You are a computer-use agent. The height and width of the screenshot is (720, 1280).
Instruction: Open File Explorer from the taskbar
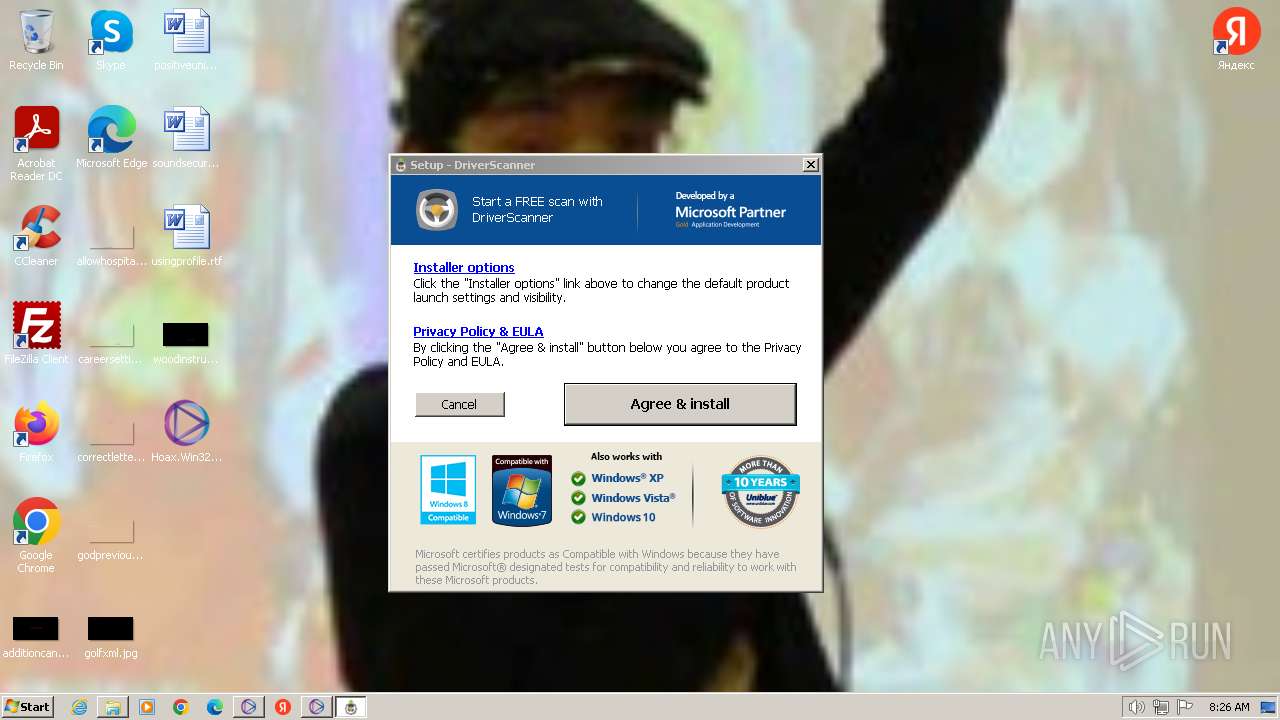[113, 707]
